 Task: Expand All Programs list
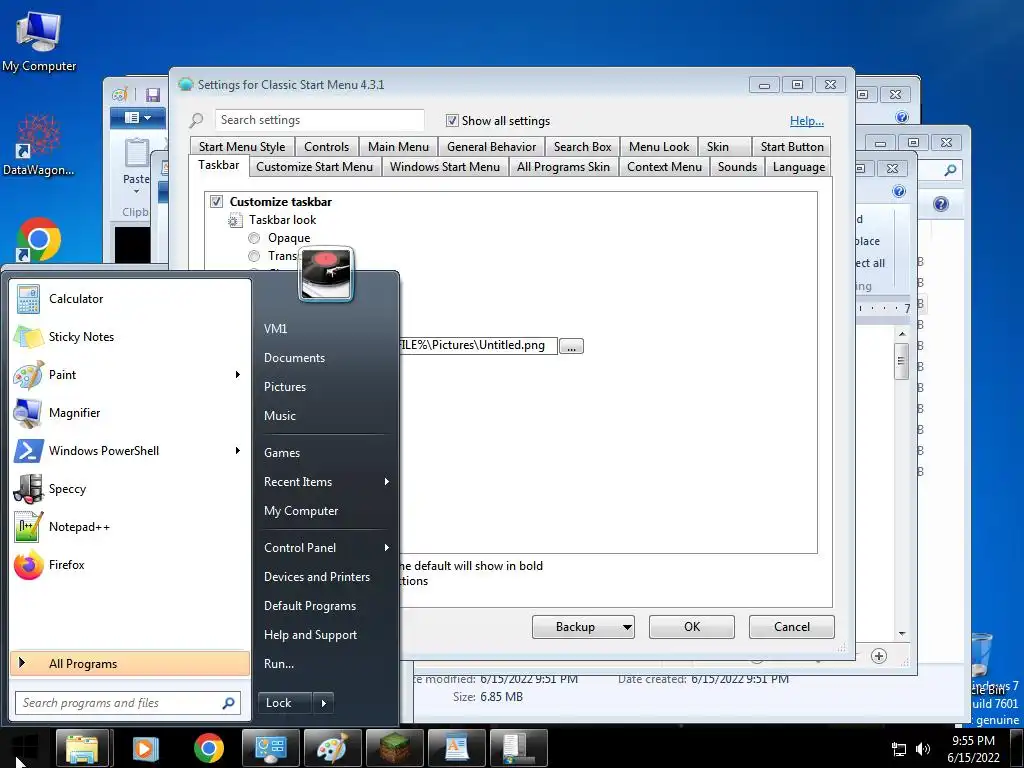(x=130, y=664)
